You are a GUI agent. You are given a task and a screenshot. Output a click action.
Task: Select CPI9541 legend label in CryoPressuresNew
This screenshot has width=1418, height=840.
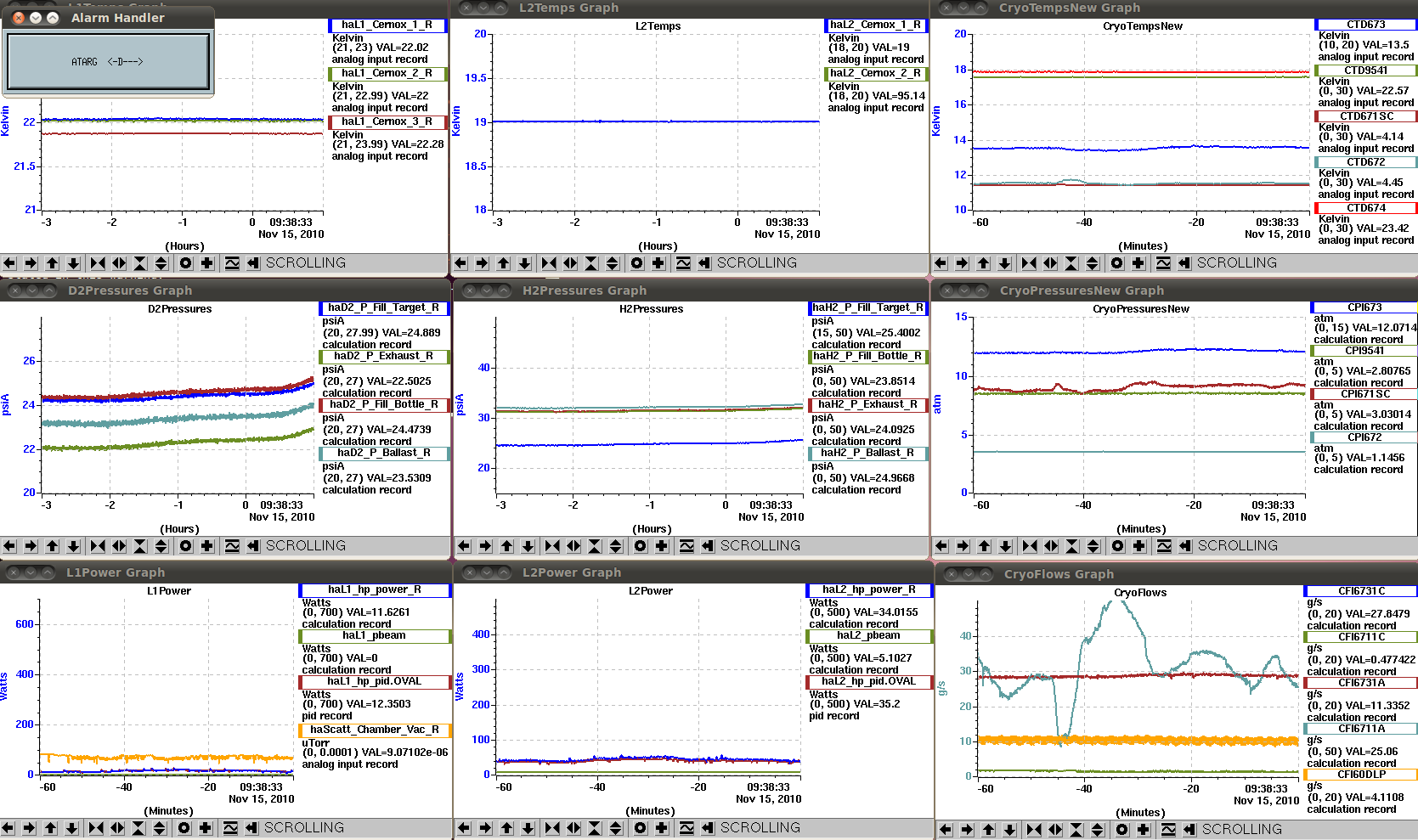(x=1364, y=351)
